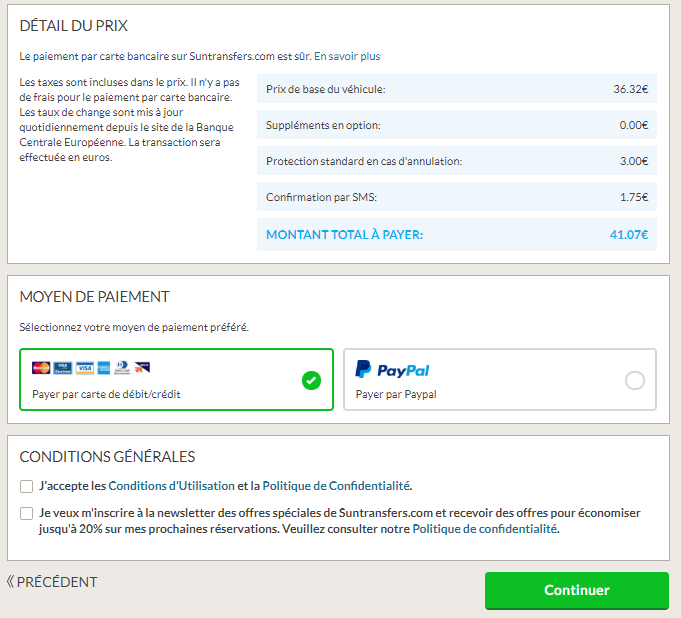Open the Politique de Confidentialité link after Conditions

(336, 486)
